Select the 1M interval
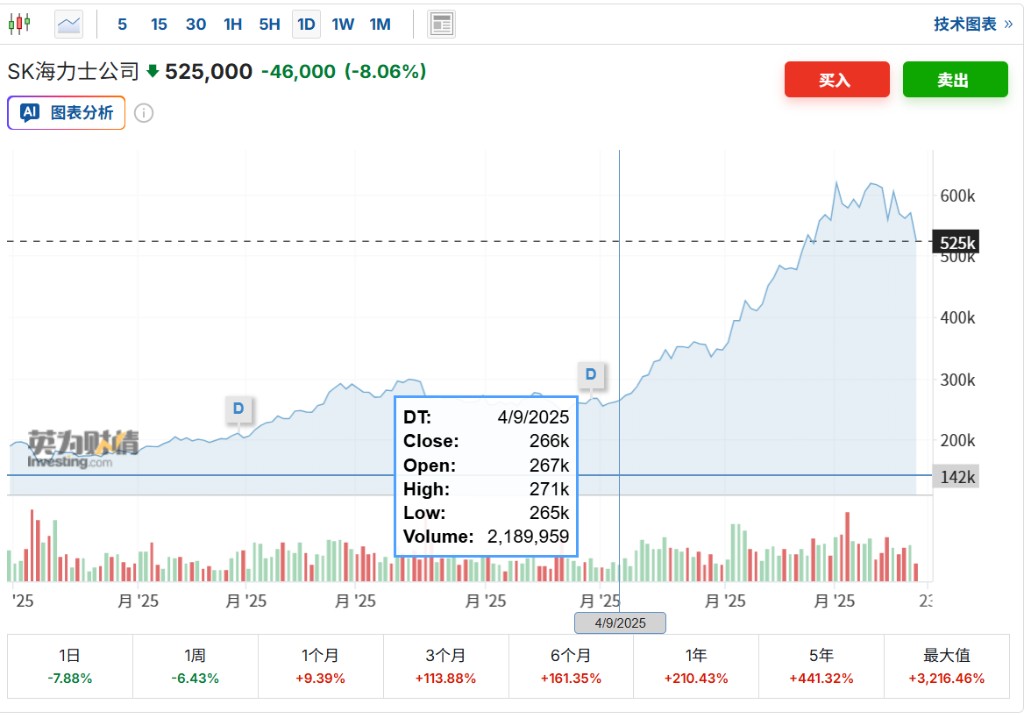 380,24
